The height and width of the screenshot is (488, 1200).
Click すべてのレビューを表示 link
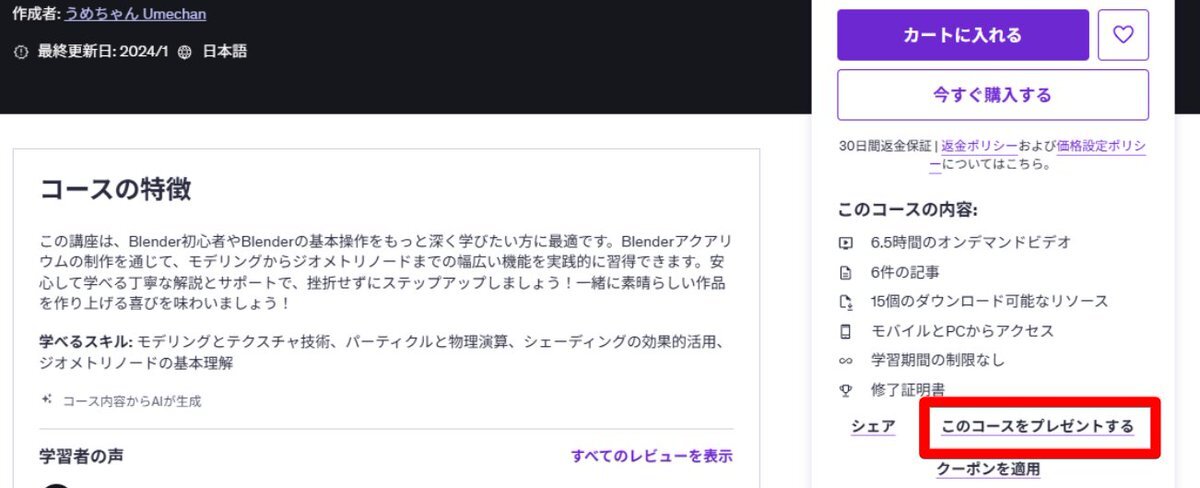tap(652, 456)
